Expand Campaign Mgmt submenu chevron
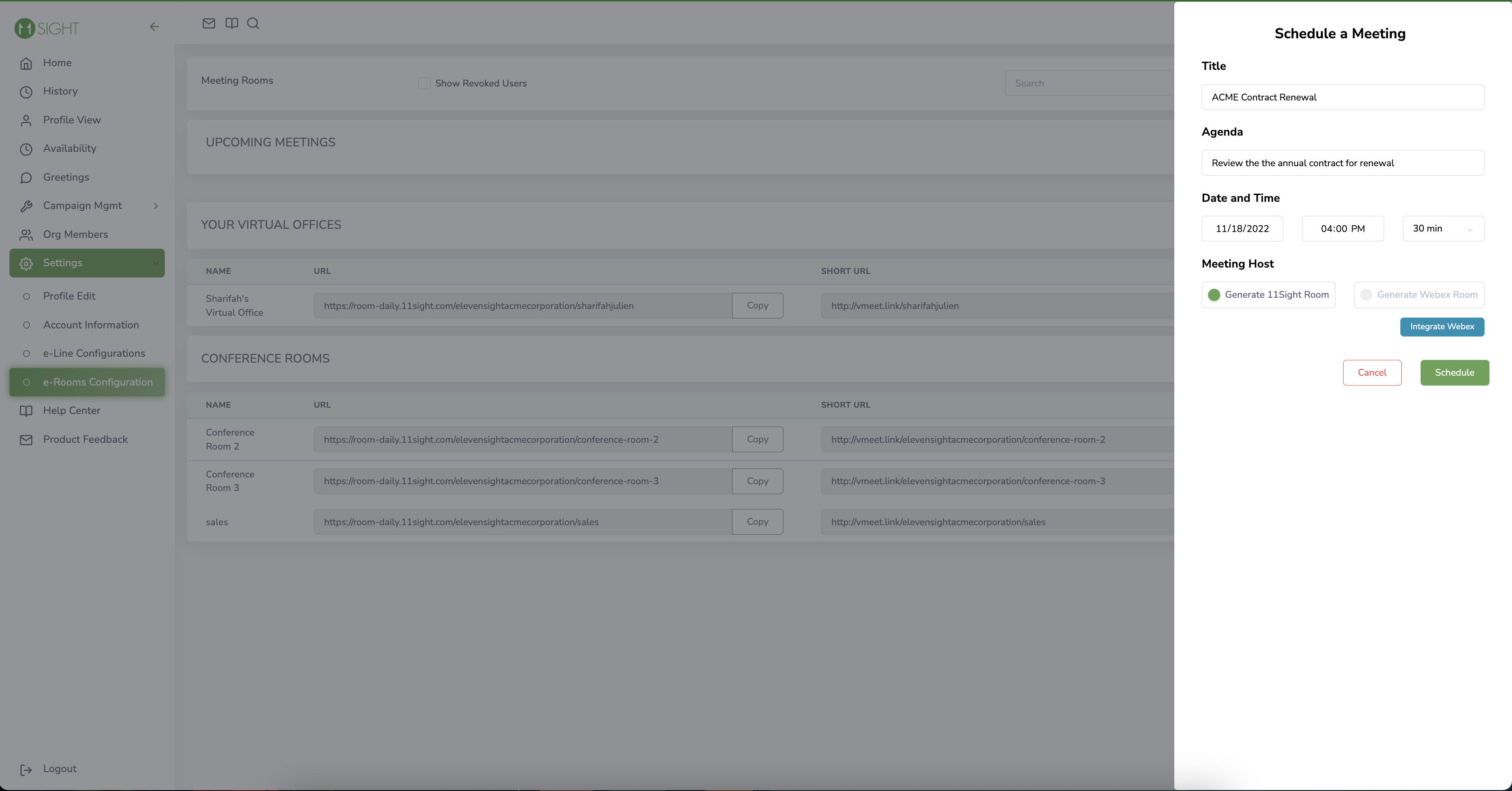The image size is (1512, 791). (x=156, y=206)
